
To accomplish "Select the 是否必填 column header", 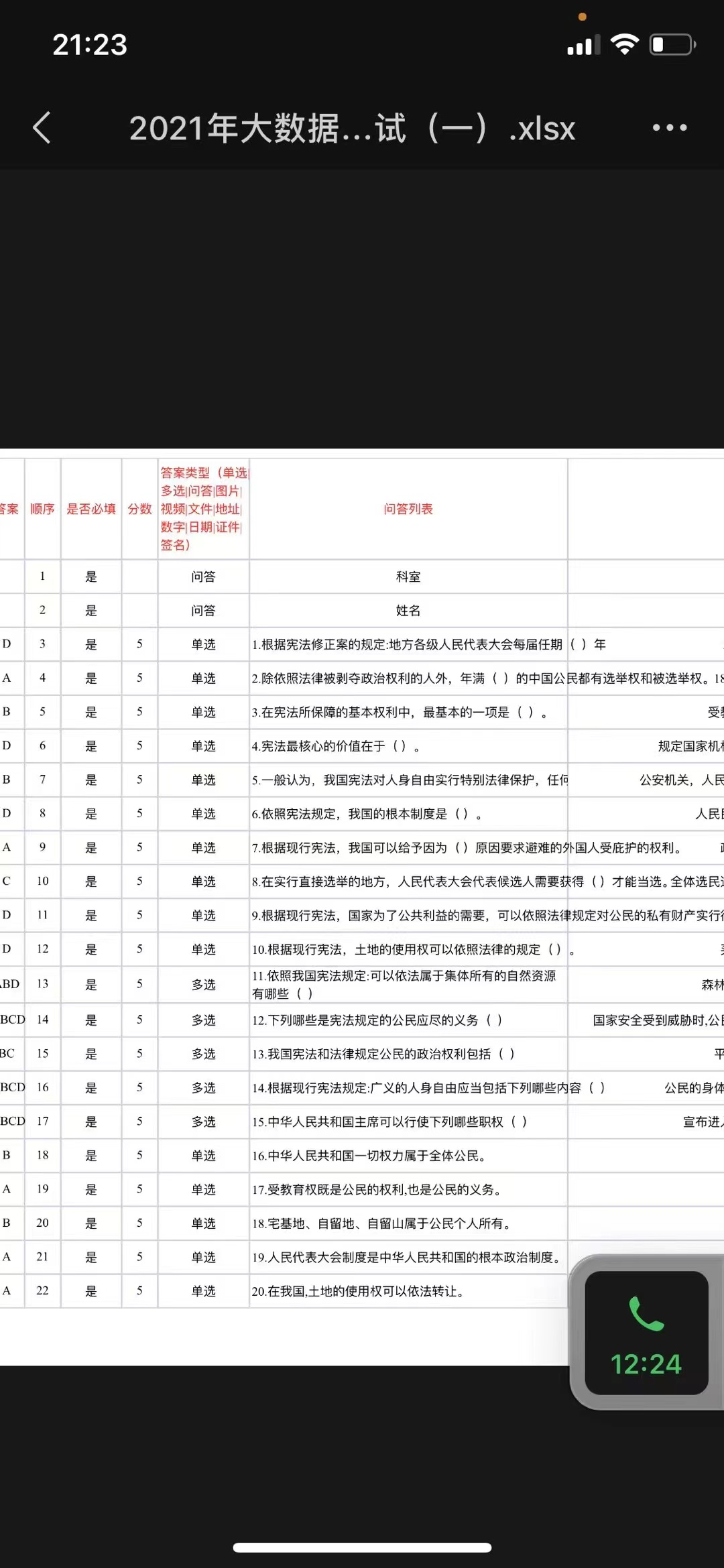I will coord(91,509).
